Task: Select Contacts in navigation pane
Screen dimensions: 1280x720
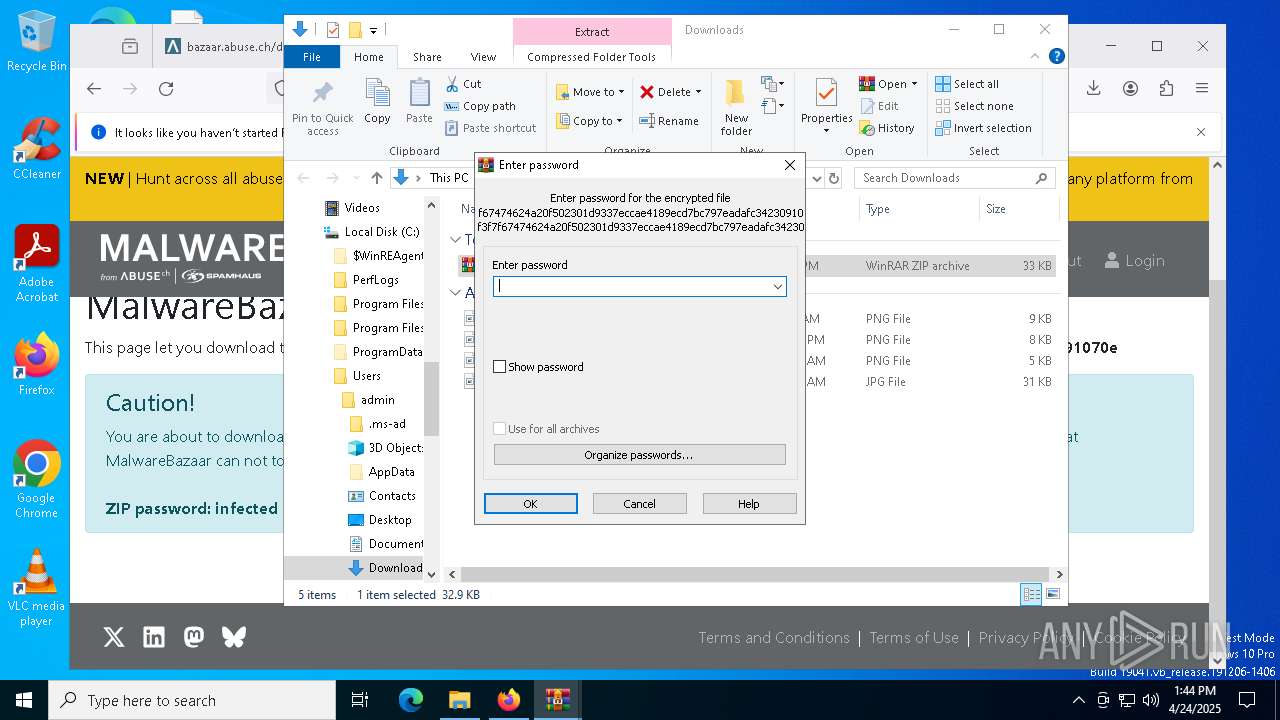Action: (391, 496)
